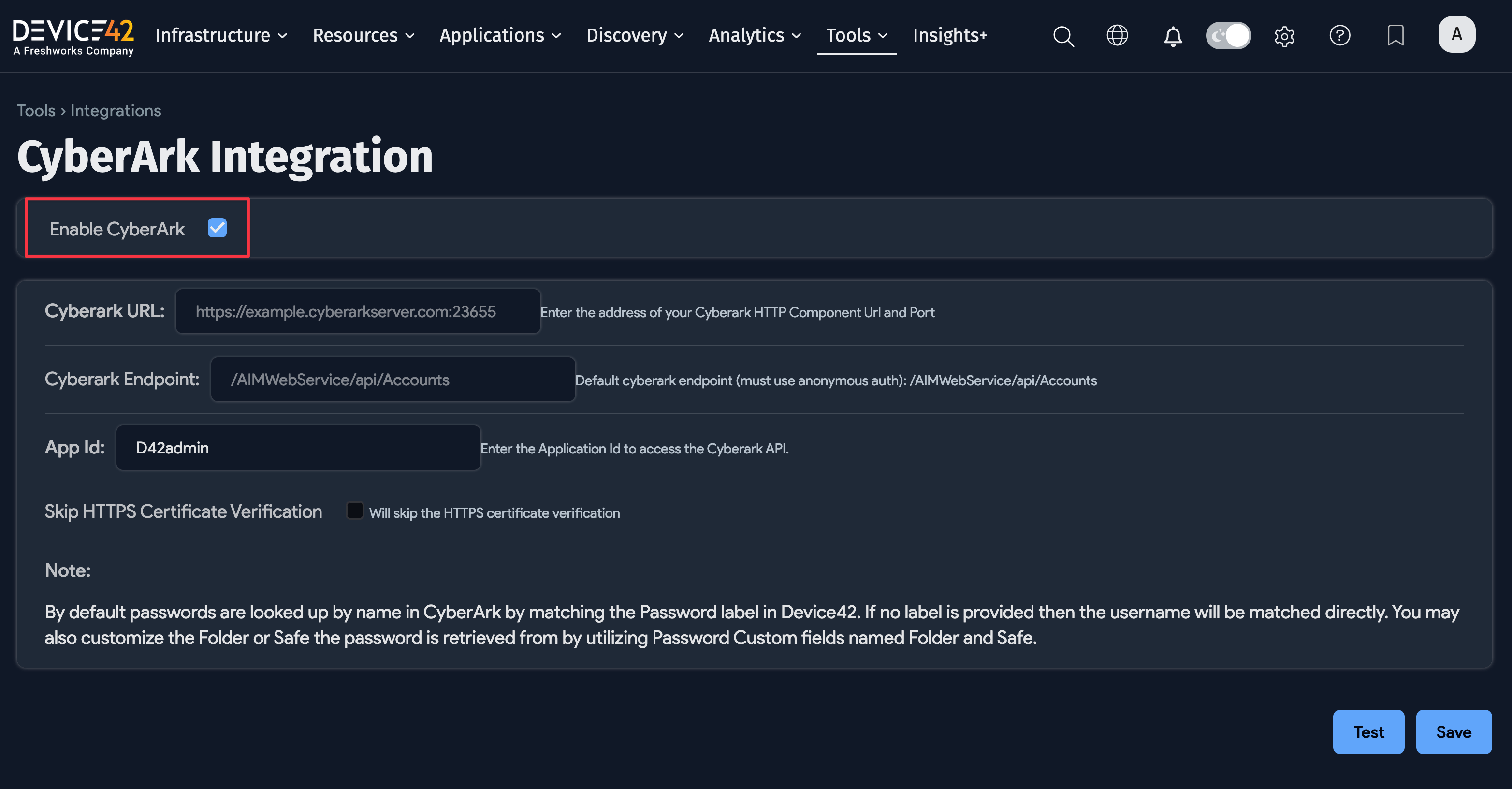
Task: Select the Insights+ menu item
Action: pyautogui.click(x=949, y=36)
